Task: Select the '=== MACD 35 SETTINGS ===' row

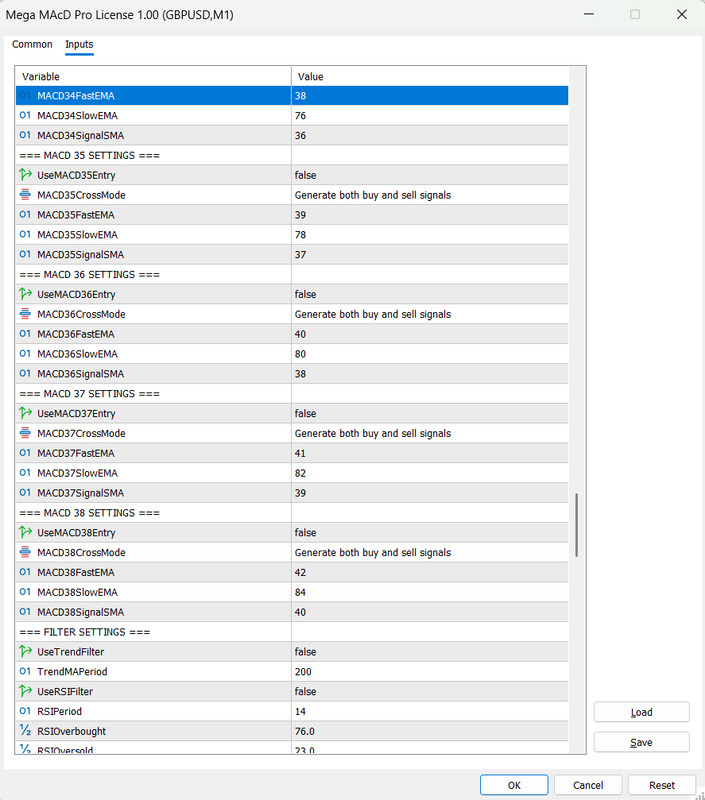Action: pos(292,155)
